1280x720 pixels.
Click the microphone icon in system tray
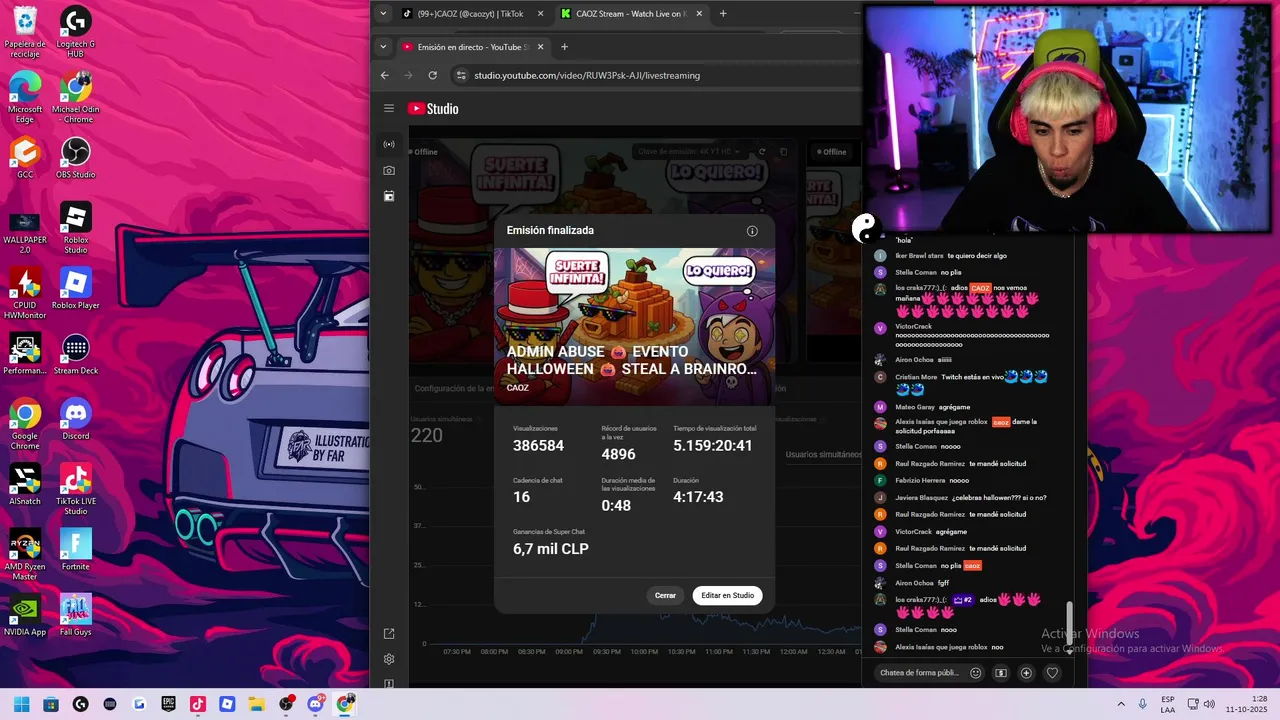[1143, 704]
